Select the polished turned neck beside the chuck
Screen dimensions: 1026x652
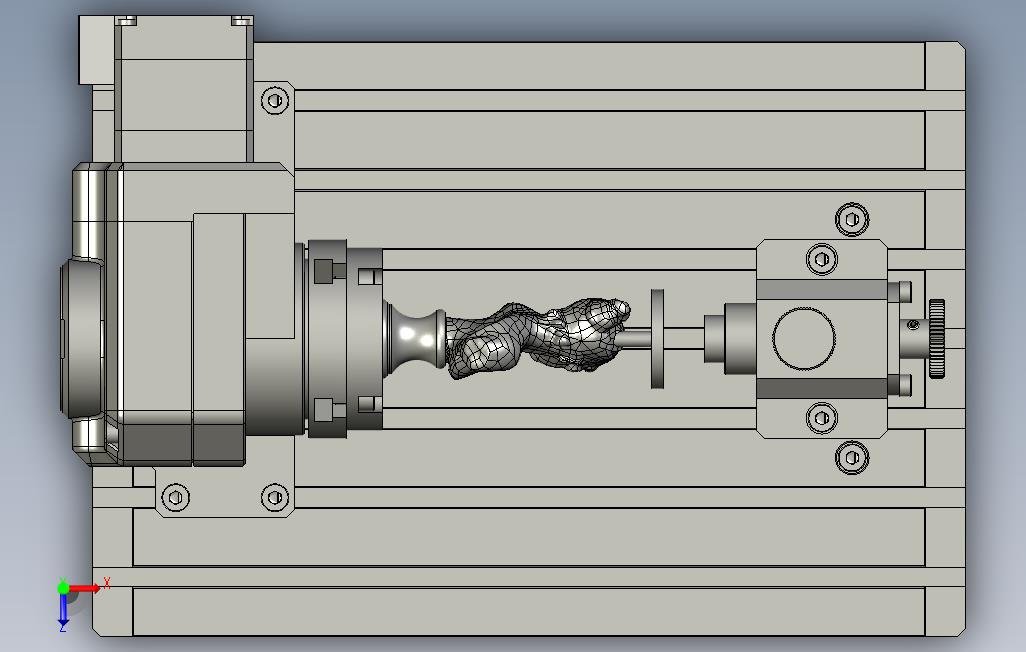coord(414,339)
